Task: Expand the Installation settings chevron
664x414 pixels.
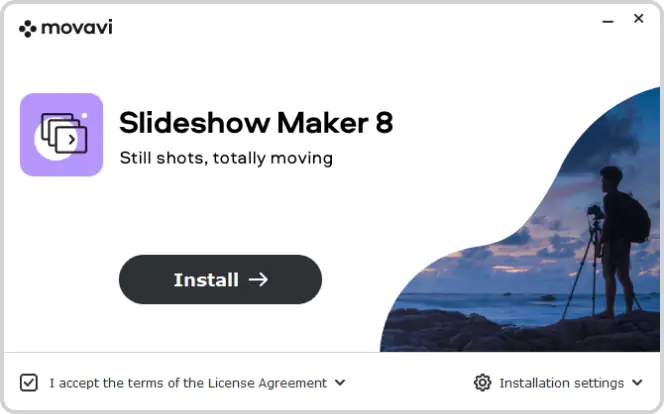Action: tap(637, 383)
